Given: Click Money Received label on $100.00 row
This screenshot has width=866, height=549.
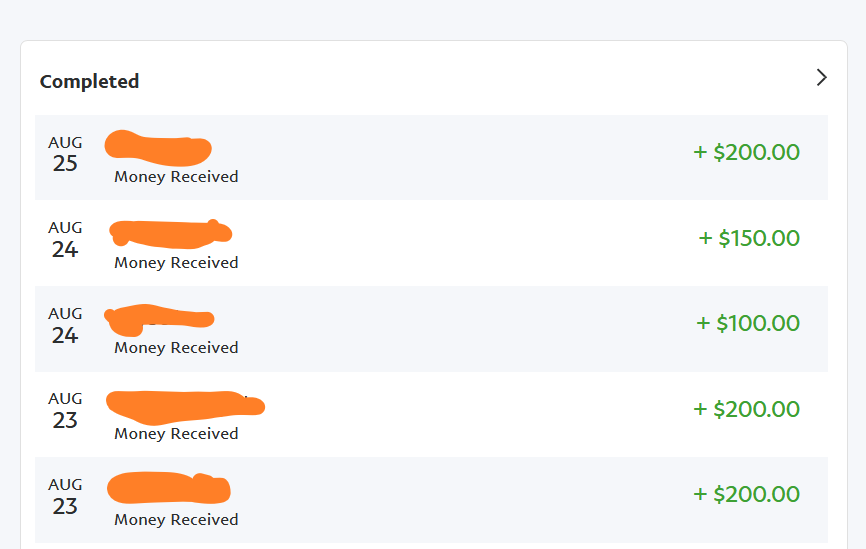Looking at the screenshot, I should pyautogui.click(x=176, y=348).
